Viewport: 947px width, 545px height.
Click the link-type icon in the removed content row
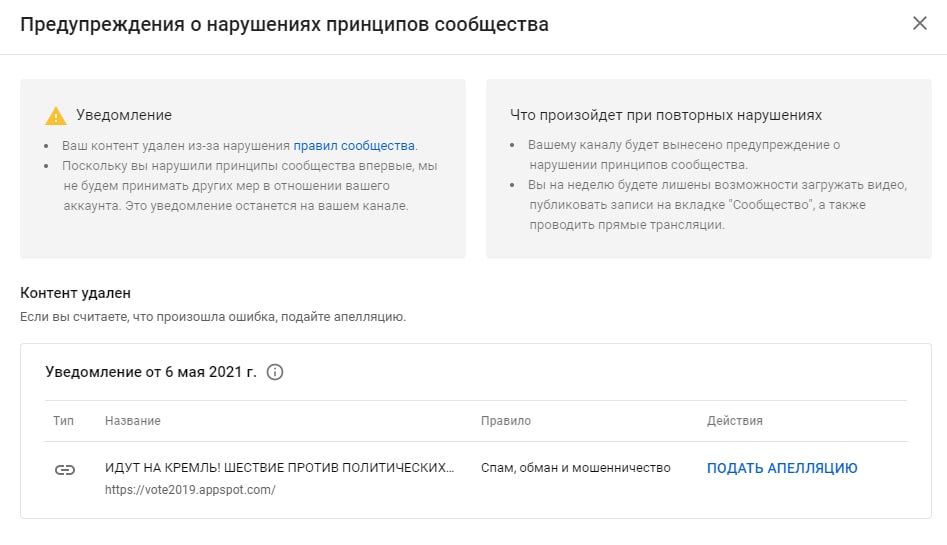point(65,469)
